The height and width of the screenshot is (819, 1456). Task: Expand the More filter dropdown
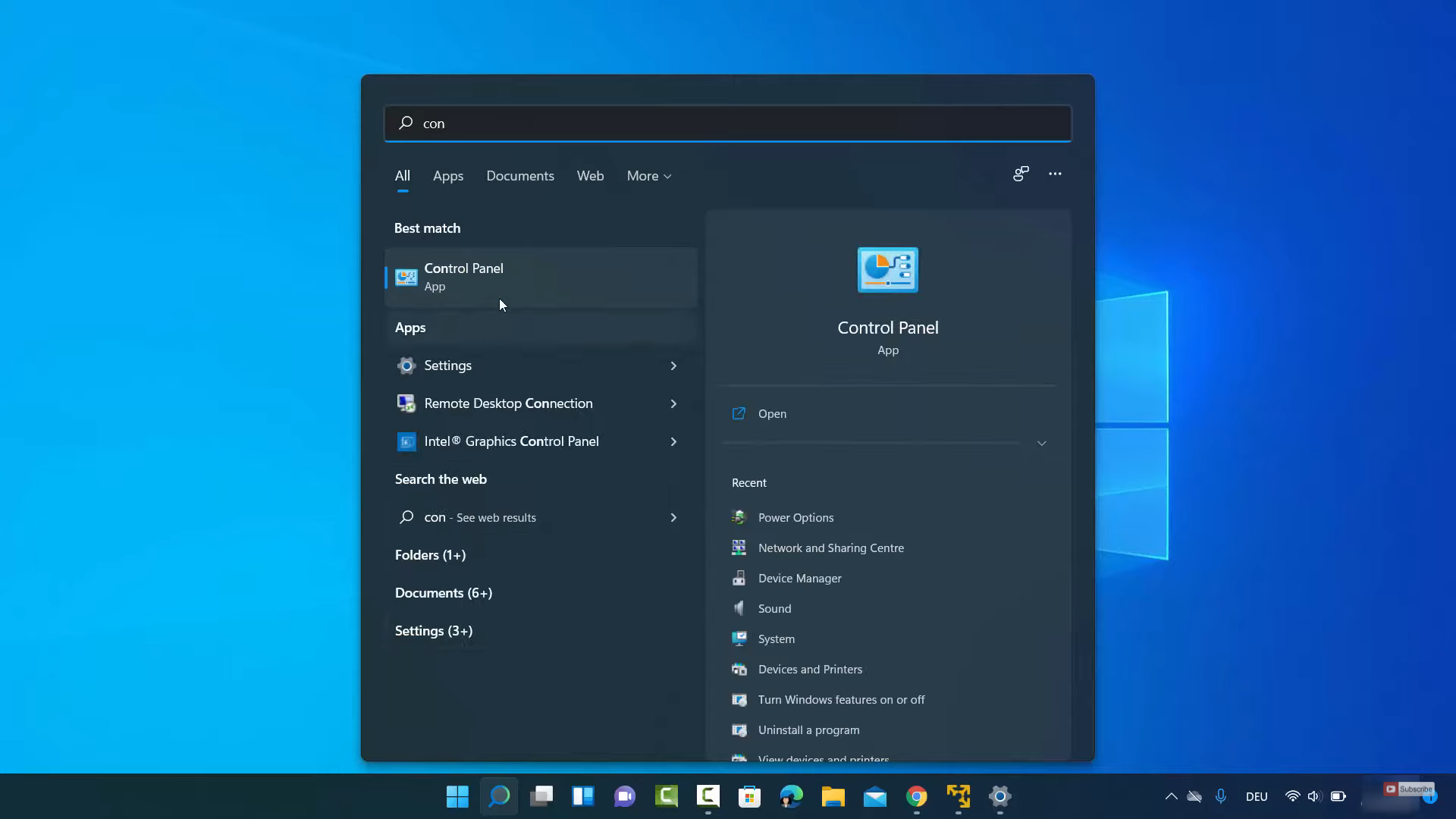coord(648,176)
